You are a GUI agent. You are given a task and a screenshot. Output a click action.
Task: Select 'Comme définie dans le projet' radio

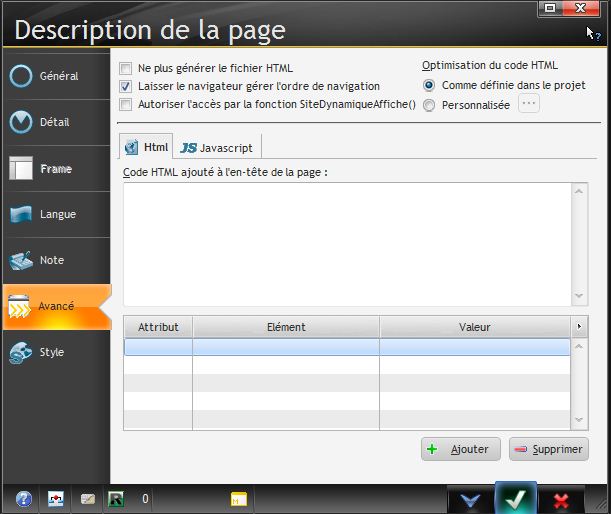tap(429, 85)
